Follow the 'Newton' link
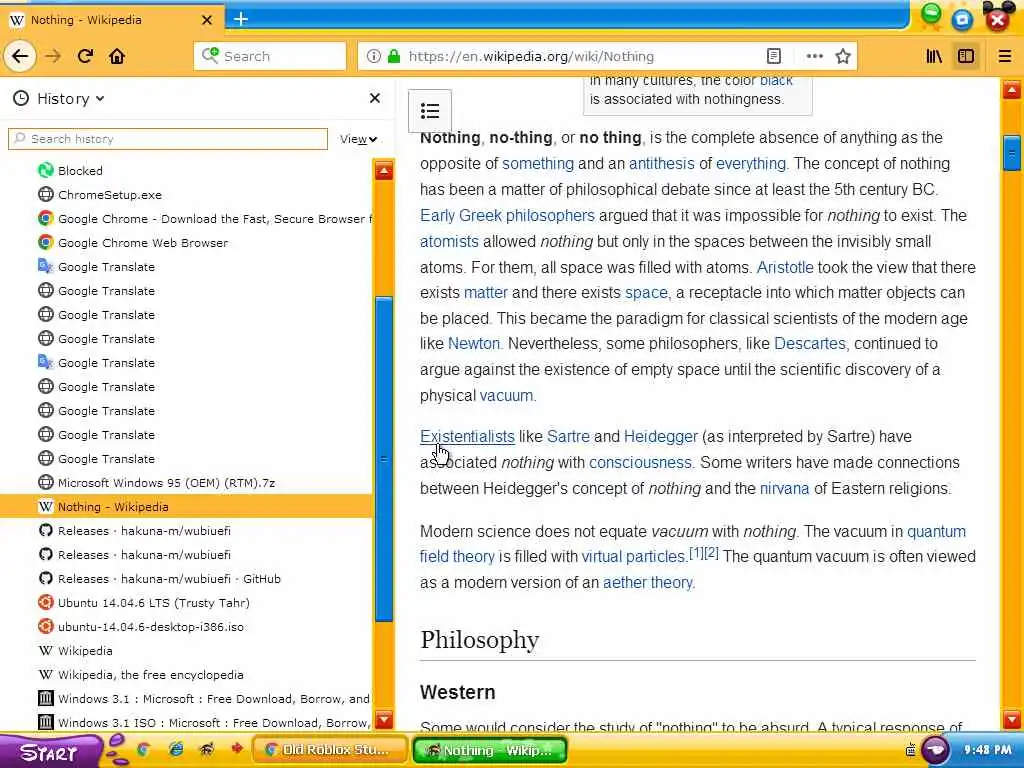This screenshot has height=768, width=1024. [x=474, y=344]
